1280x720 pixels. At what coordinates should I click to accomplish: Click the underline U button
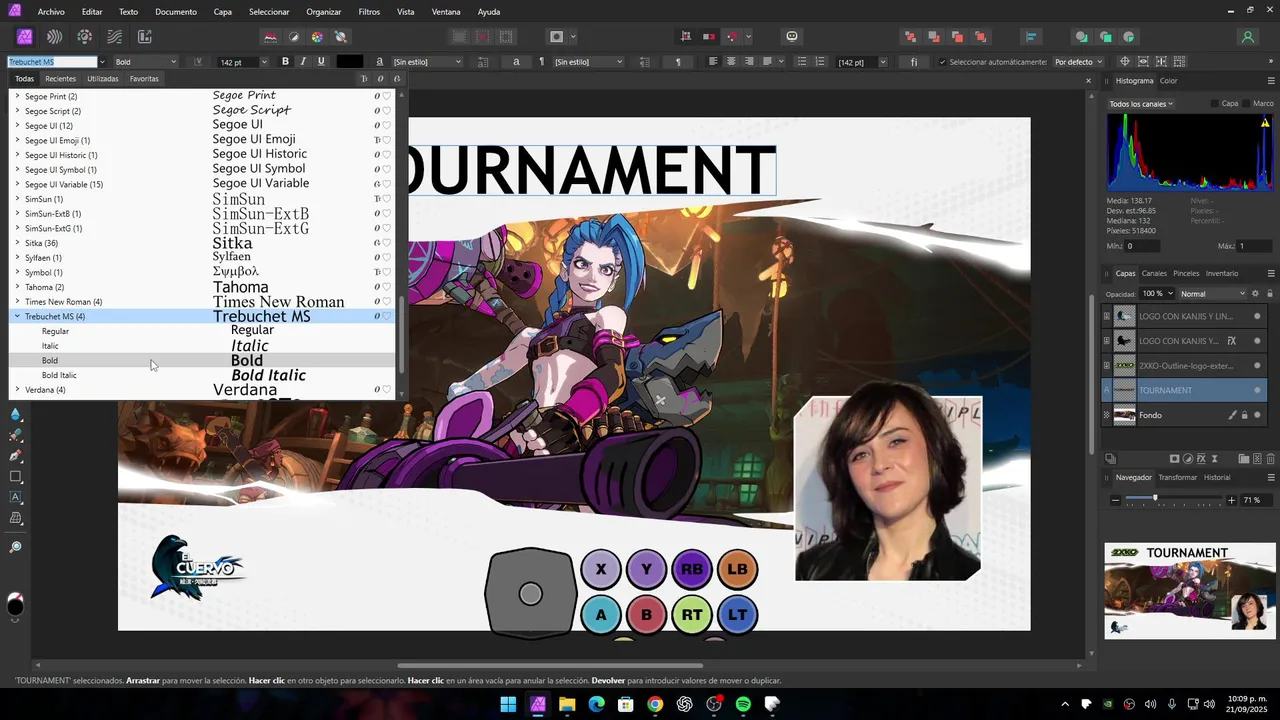point(321,62)
